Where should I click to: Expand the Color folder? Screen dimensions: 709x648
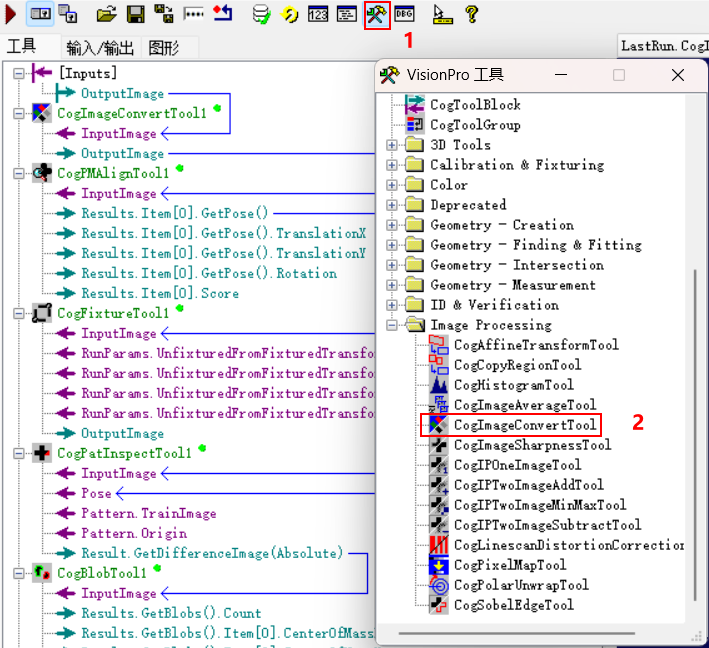point(392,185)
